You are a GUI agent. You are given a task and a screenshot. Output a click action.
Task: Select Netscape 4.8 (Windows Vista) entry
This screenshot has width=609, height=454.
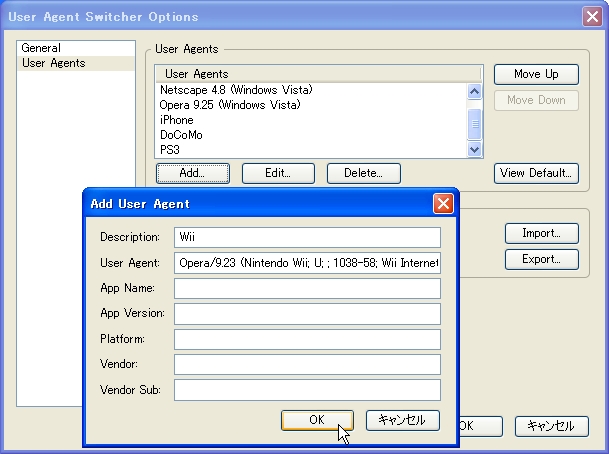(311, 90)
